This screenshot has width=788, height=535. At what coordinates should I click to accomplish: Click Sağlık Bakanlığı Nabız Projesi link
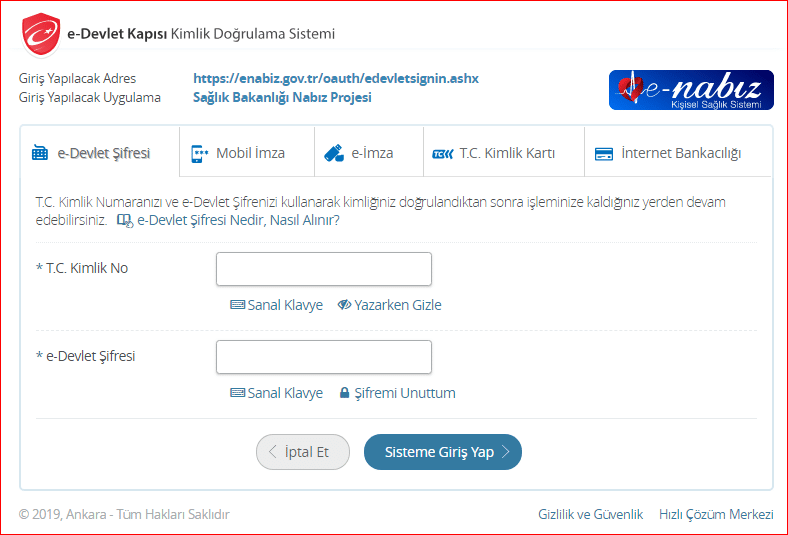point(282,97)
